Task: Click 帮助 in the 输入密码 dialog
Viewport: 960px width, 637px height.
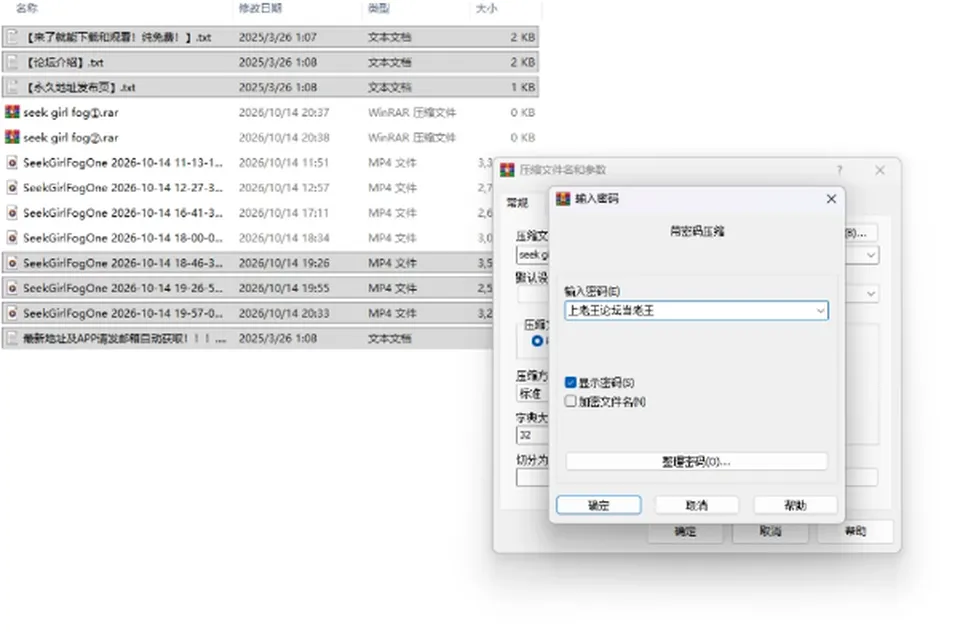Action: click(795, 505)
